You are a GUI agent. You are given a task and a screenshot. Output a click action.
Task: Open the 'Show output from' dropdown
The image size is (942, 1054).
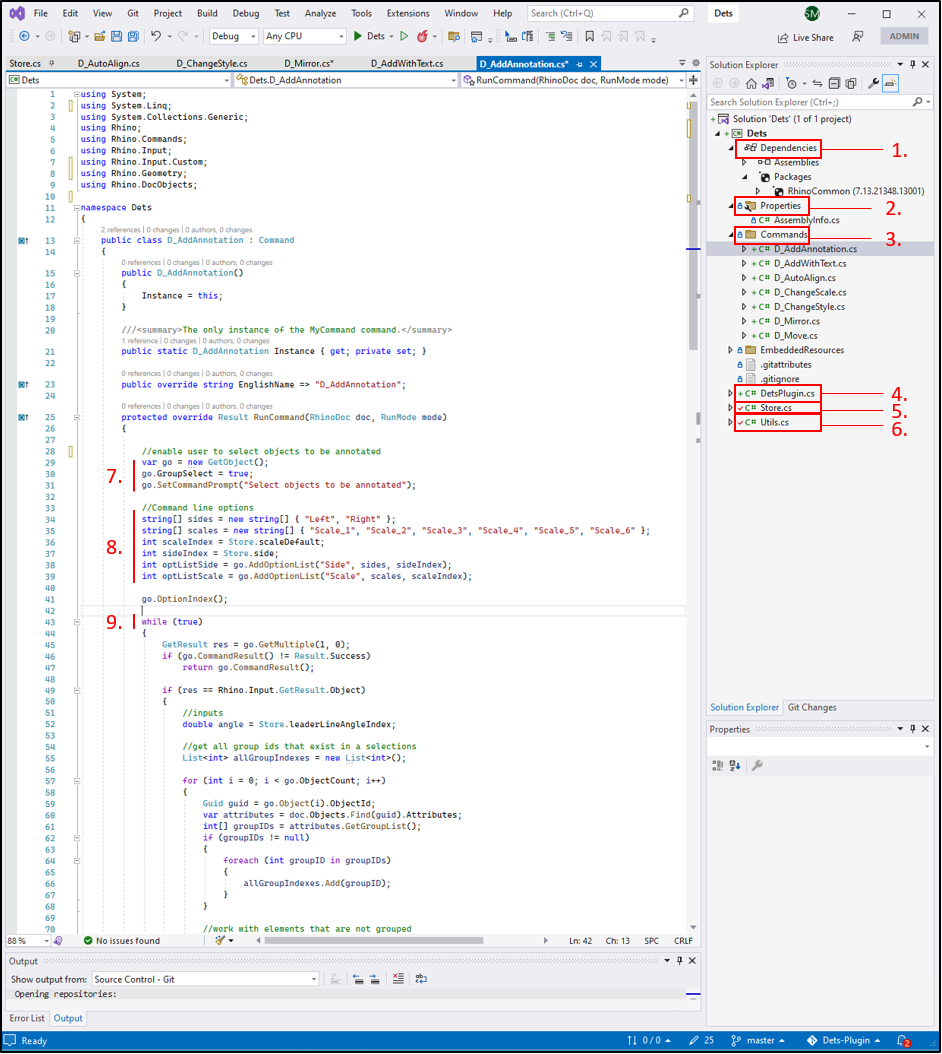tap(205, 979)
